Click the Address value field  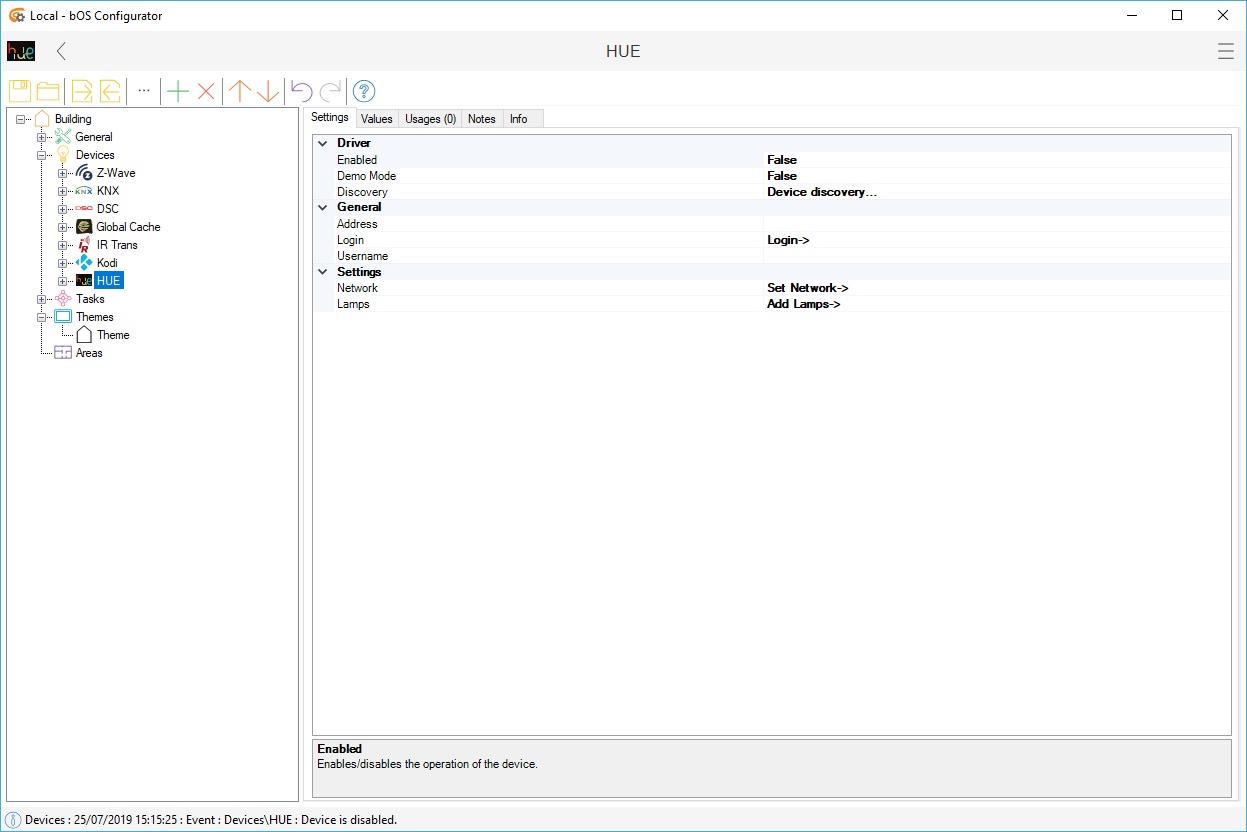click(x=997, y=224)
